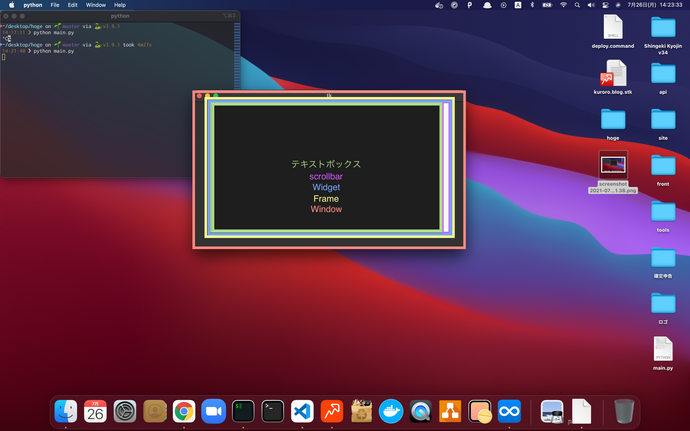Open Control Center in the menu bar
This screenshot has width=690, height=431.
coord(605,5)
